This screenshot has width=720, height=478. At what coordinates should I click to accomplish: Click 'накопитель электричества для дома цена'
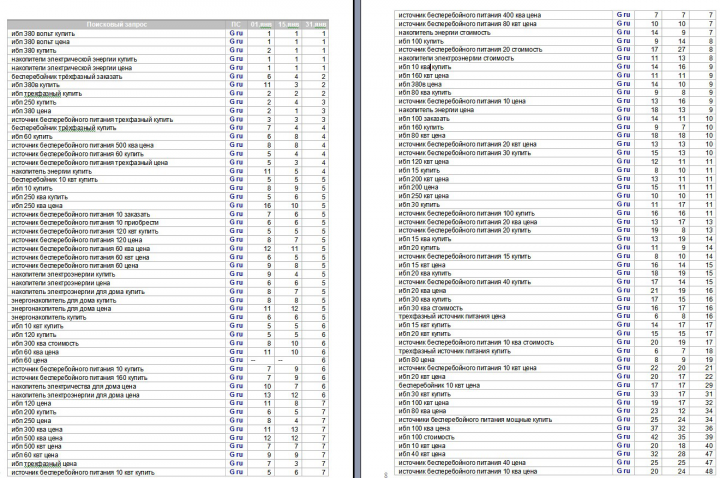(73, 387)
